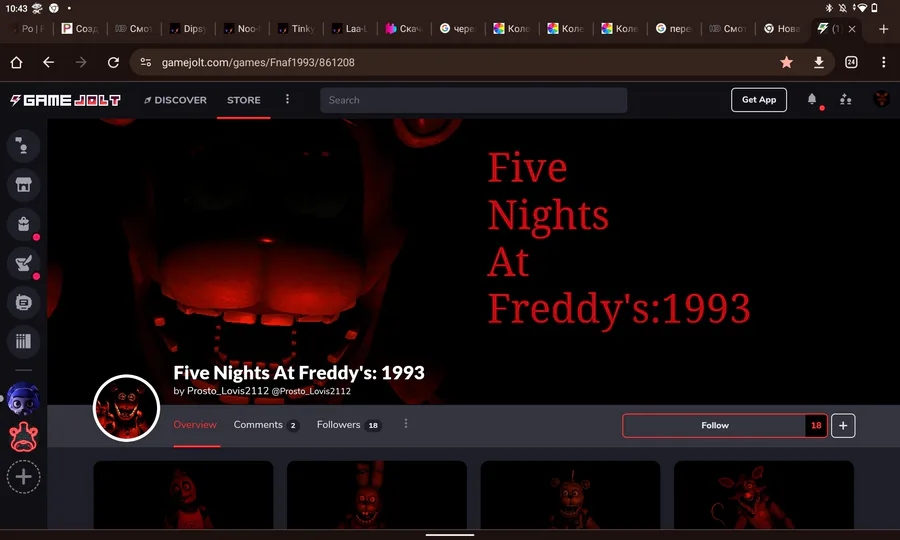This screenshot has height=540, width=900.
Task: Reload the current page
Action: [x=114, y=63]
